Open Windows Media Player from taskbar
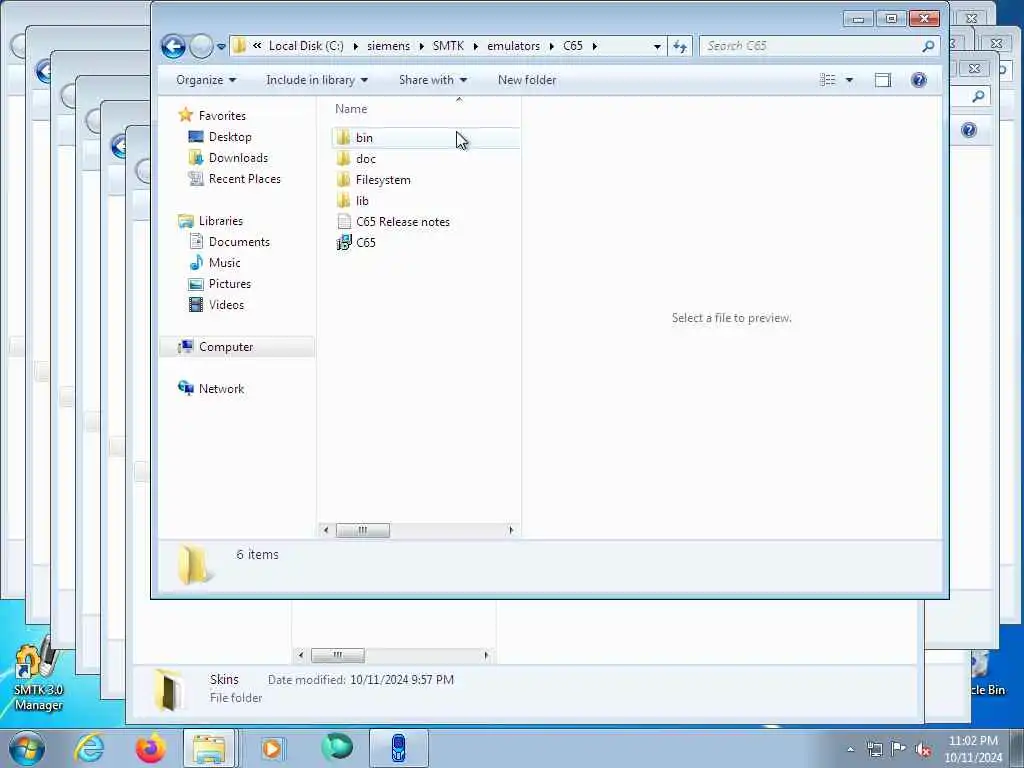This screenshot has width=1024, height=768. (x=272, y=748)
